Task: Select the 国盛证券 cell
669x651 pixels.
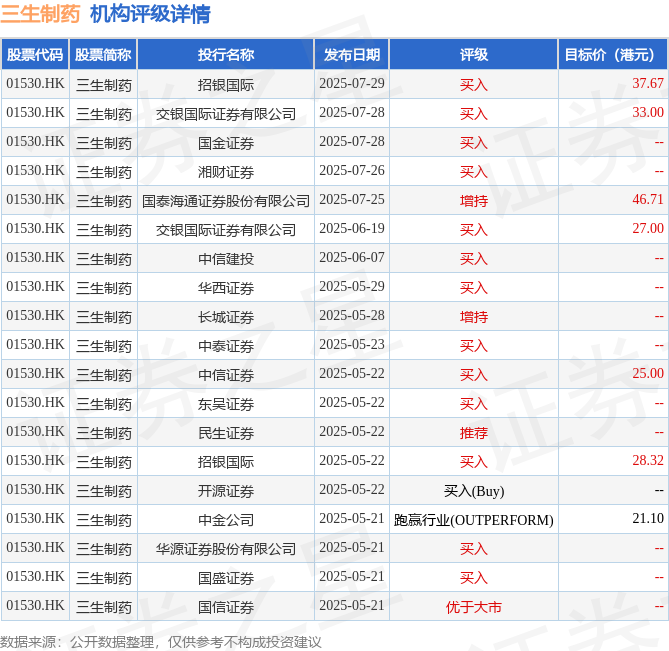Action: [226, 578]
